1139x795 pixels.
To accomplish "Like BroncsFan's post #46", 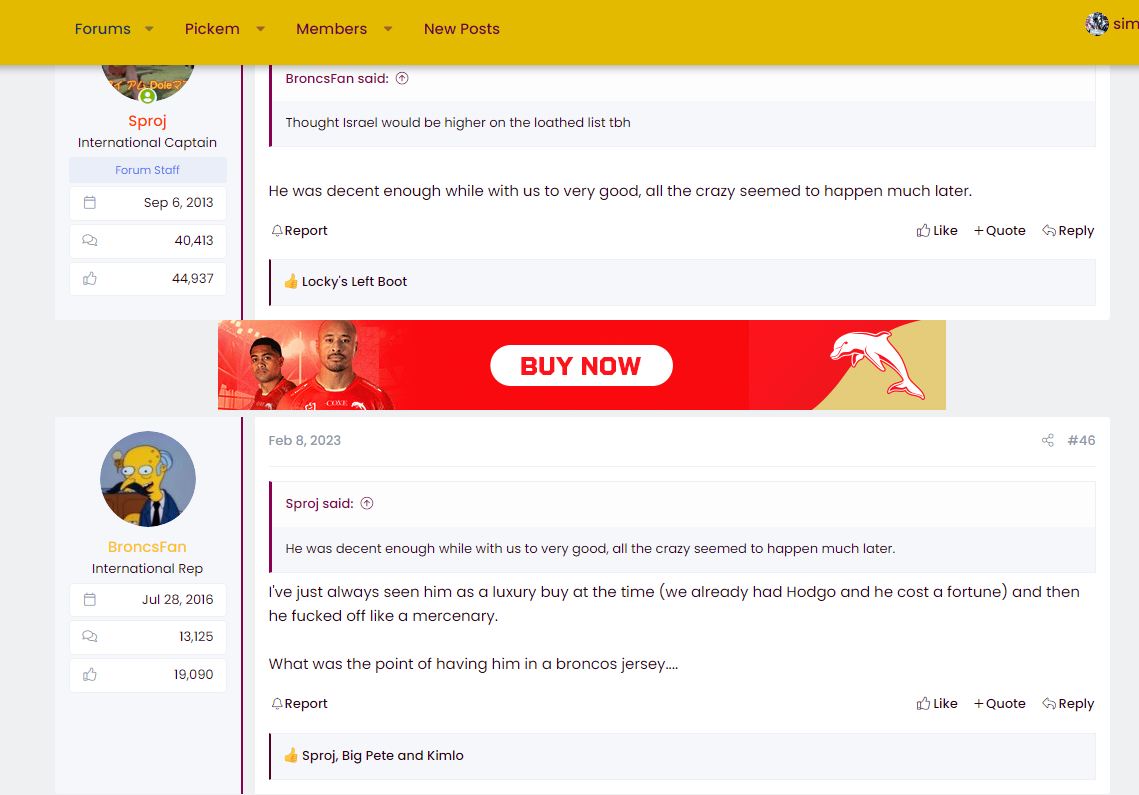I will (937, 703).
